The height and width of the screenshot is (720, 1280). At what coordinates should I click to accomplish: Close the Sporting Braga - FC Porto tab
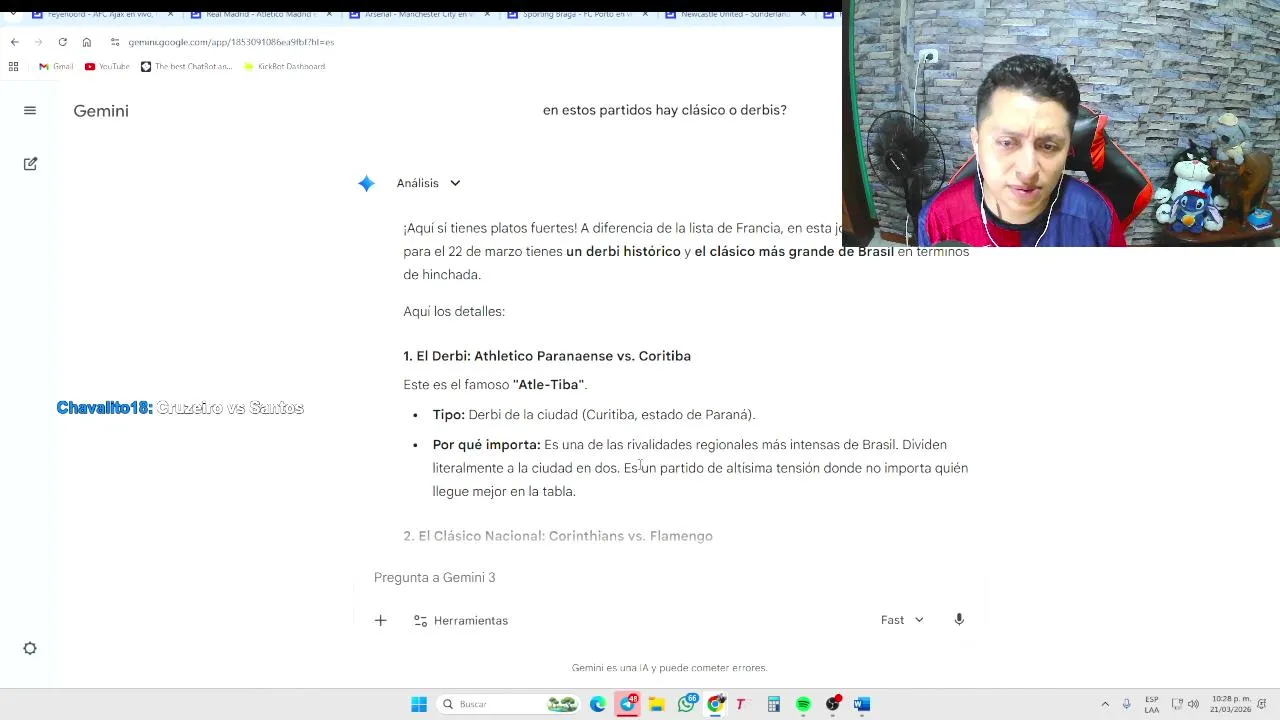[x=645, y=15]
